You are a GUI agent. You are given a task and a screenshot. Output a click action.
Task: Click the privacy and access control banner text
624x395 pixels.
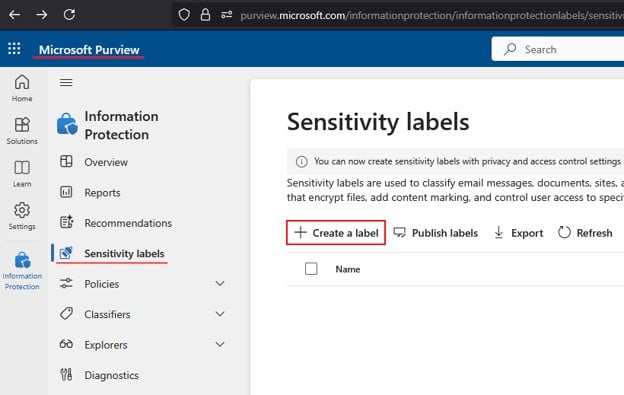467,162
